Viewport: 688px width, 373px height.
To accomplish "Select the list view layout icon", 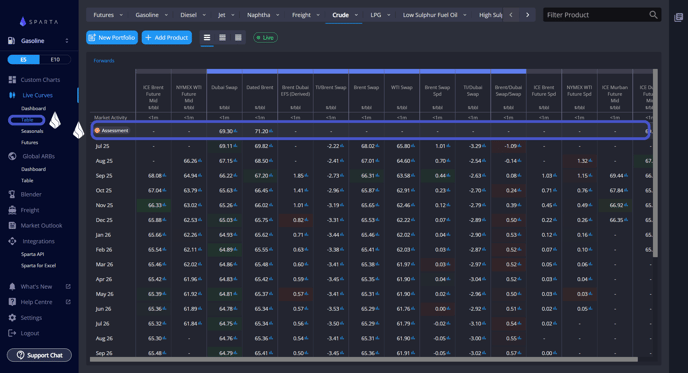I will pyautogui.click(x=207, y=38).
